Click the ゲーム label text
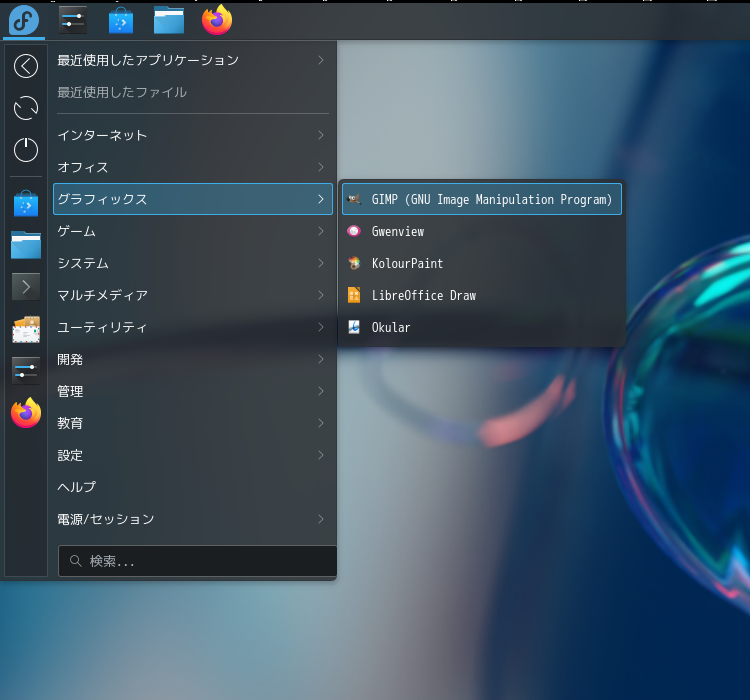Screen dimensions: 750x700 (x=77, y=231)
